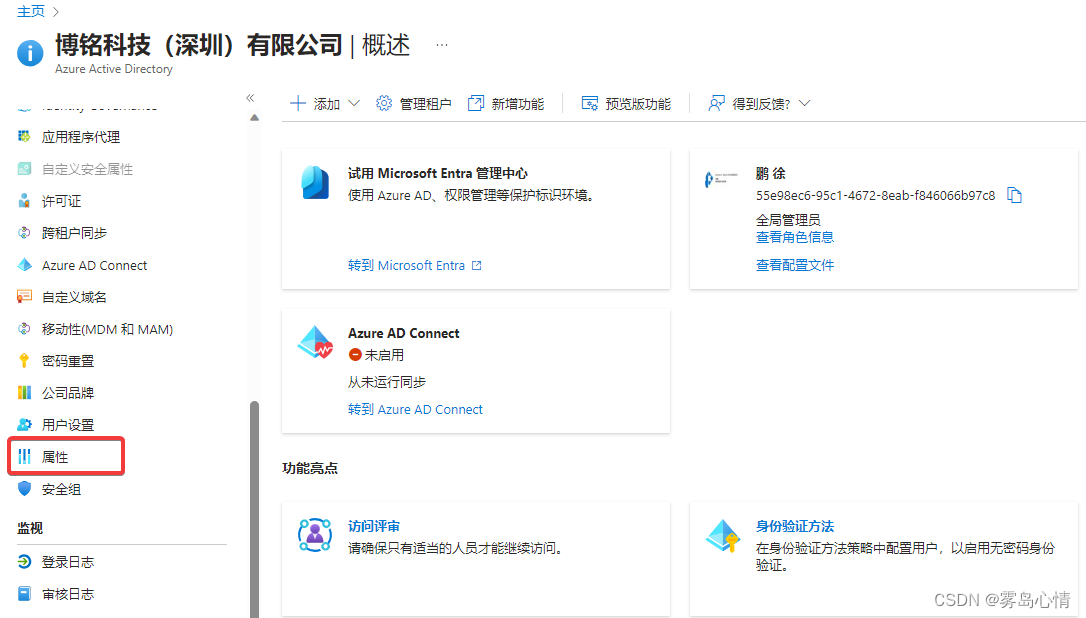Click the 预览版功能 icon
1086x618 pixels.
(x=589, y=103)
